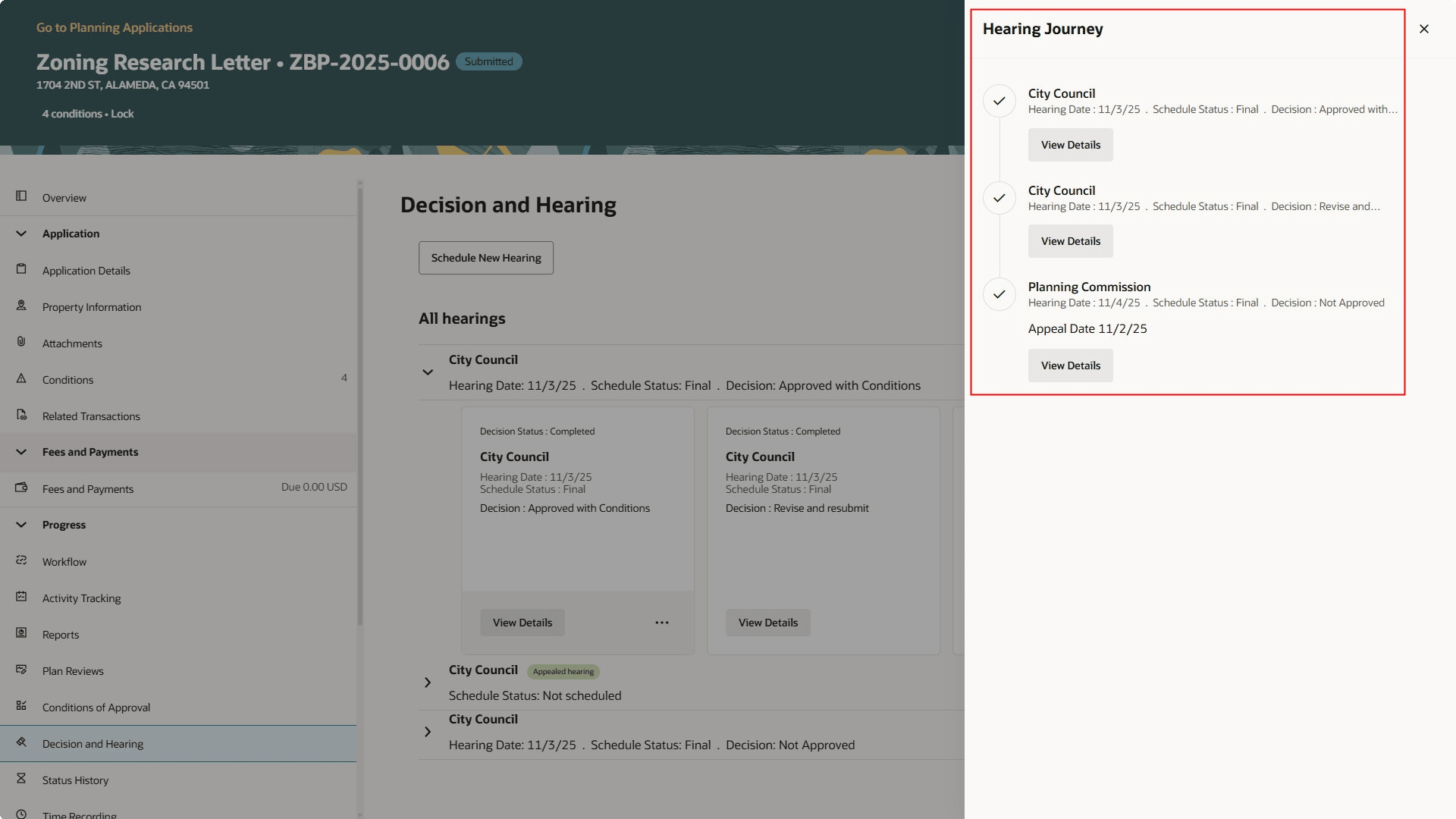This screenshot has height=819, width=1456.
Task: Collapse the Fees and Payments section
Action: tap(21, 452)
